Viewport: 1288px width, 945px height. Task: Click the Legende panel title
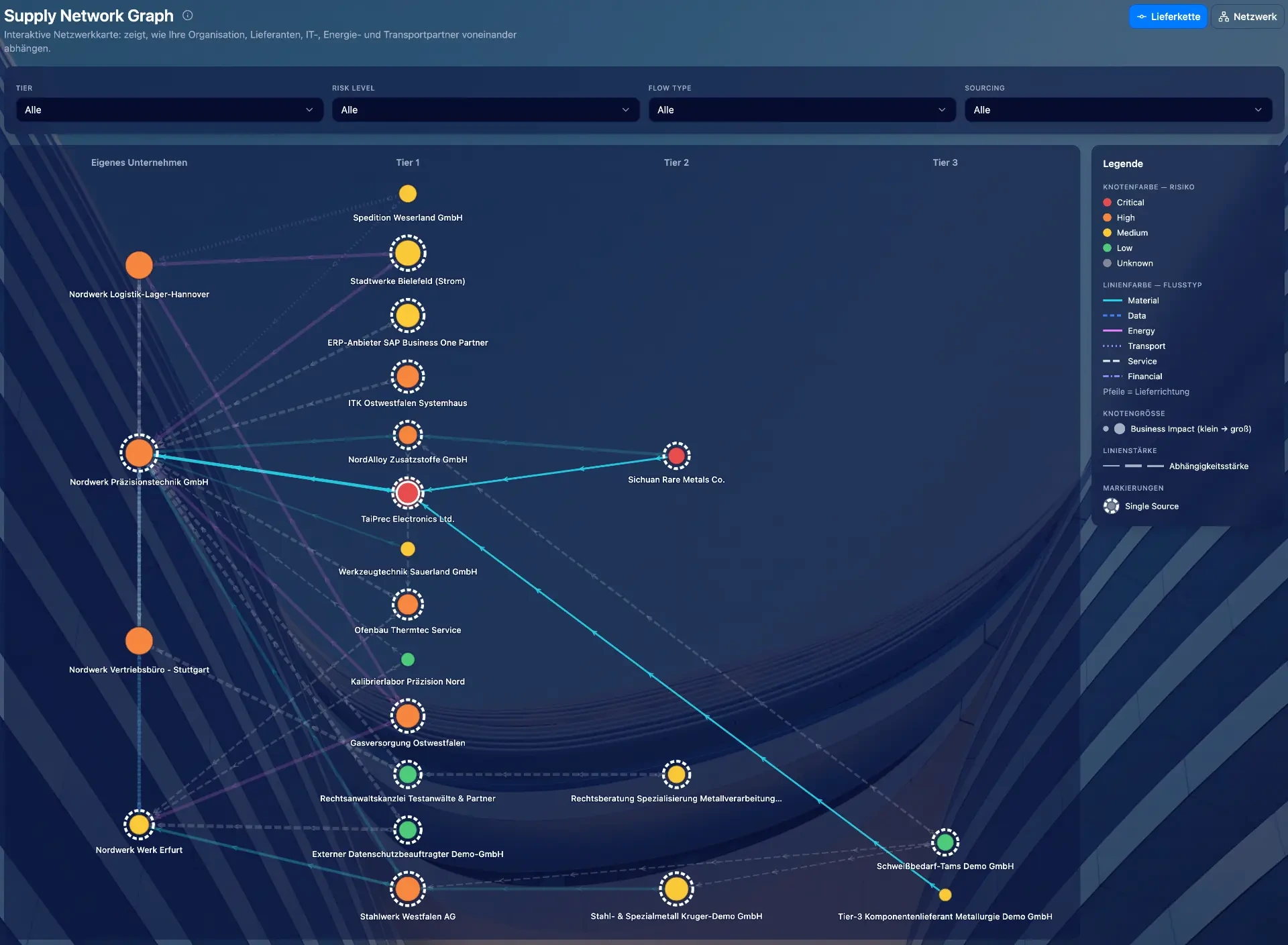pos(1123,164)
